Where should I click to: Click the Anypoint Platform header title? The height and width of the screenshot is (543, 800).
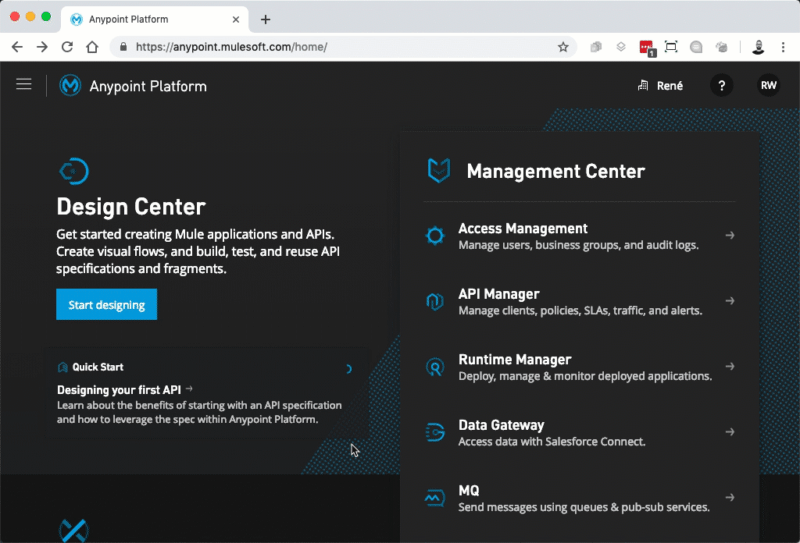148,86
